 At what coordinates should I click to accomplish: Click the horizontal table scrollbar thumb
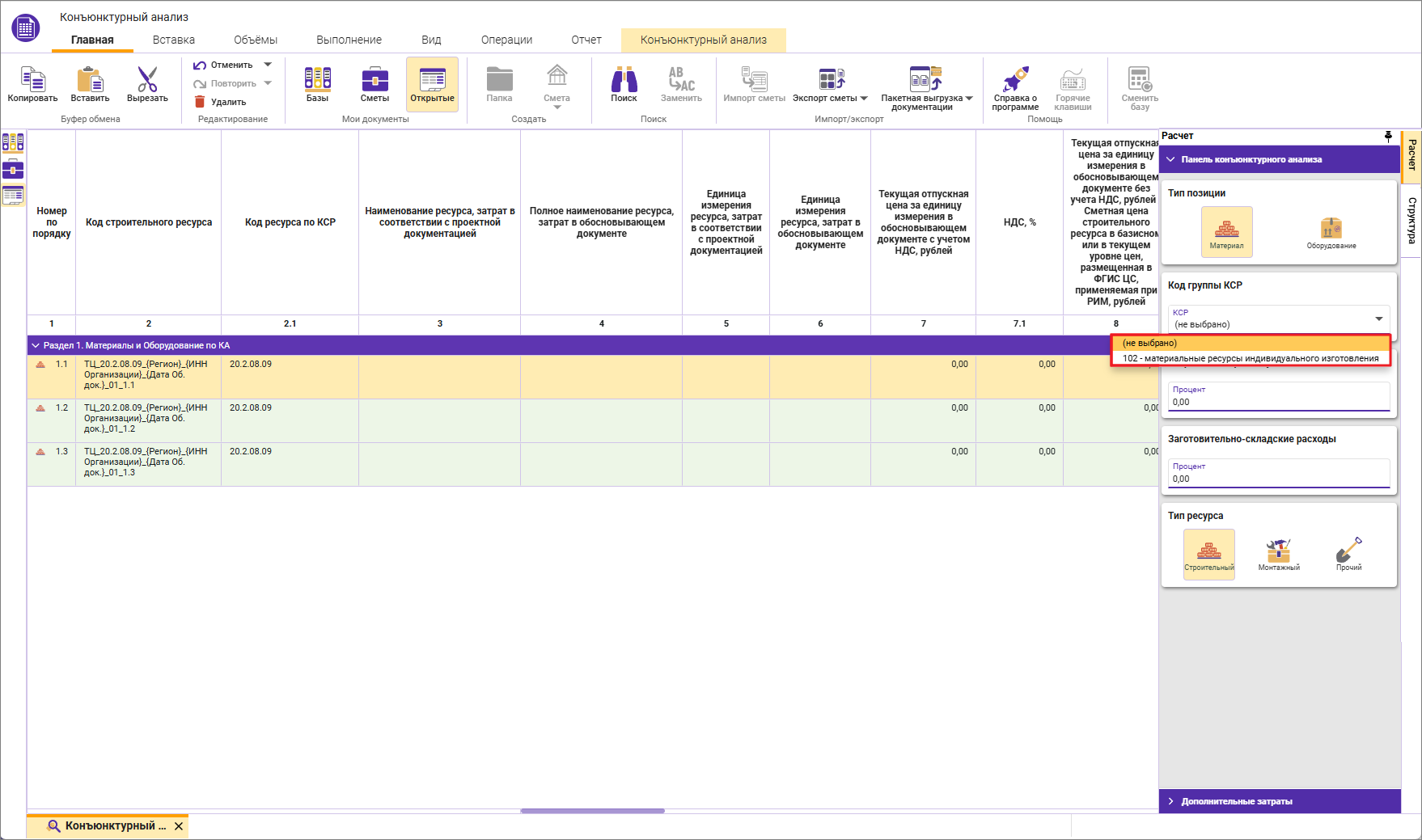(592, 810)
